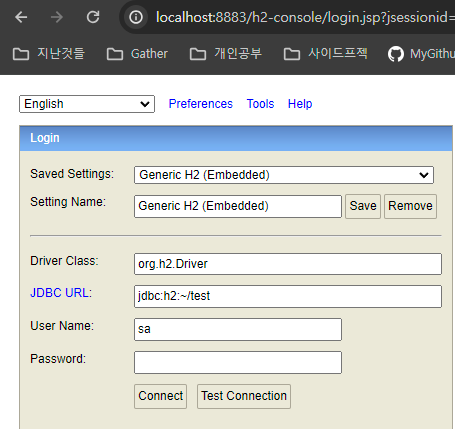Click the Connect button
Viewport: 455px width, 429px height.
tap(161, 396)
